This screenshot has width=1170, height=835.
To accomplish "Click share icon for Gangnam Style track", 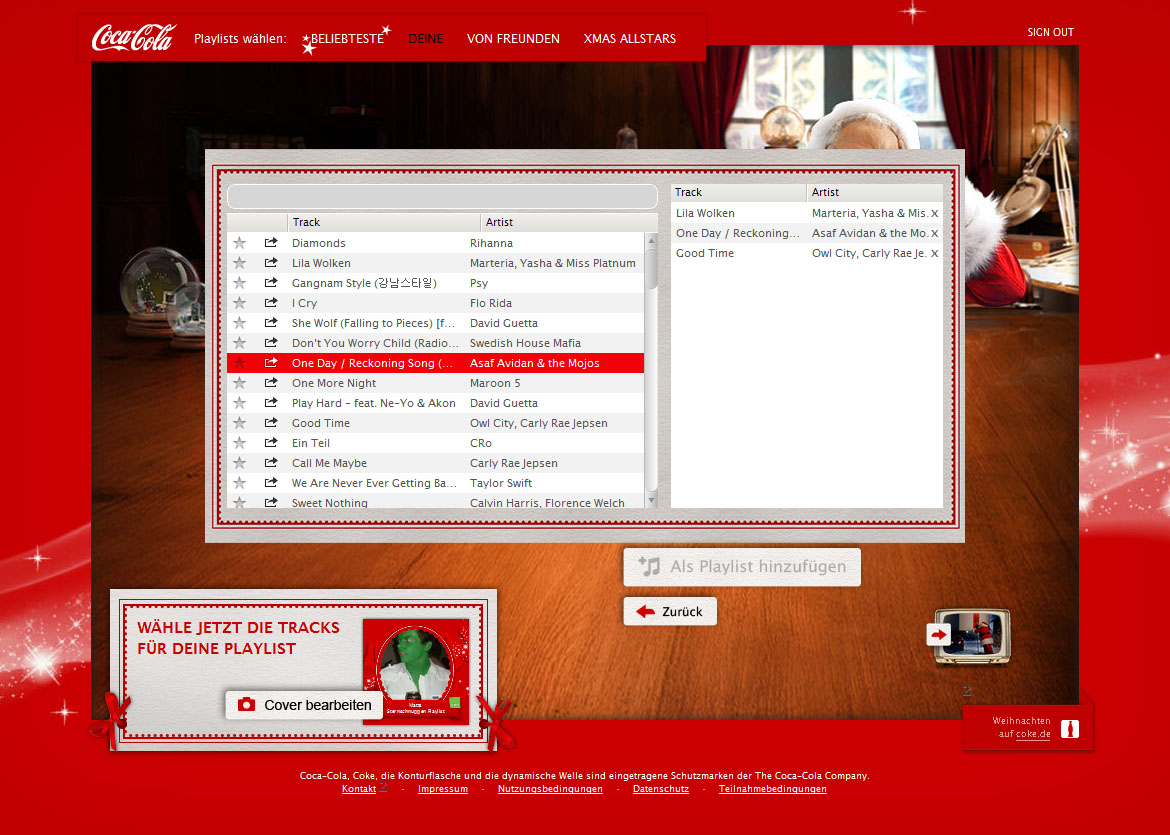I will coord(270,283).
